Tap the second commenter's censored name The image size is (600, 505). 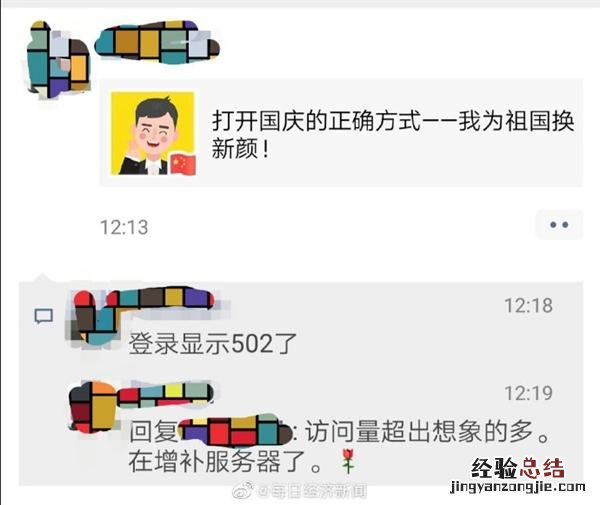(x=165, y=394)
